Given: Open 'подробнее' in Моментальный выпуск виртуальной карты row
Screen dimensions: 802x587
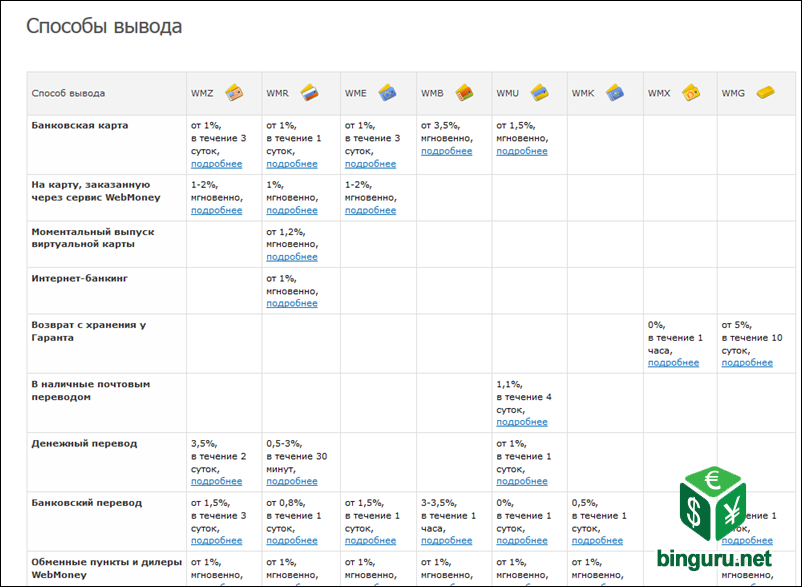Looking at the screenshot, I should tap(292, 257).
